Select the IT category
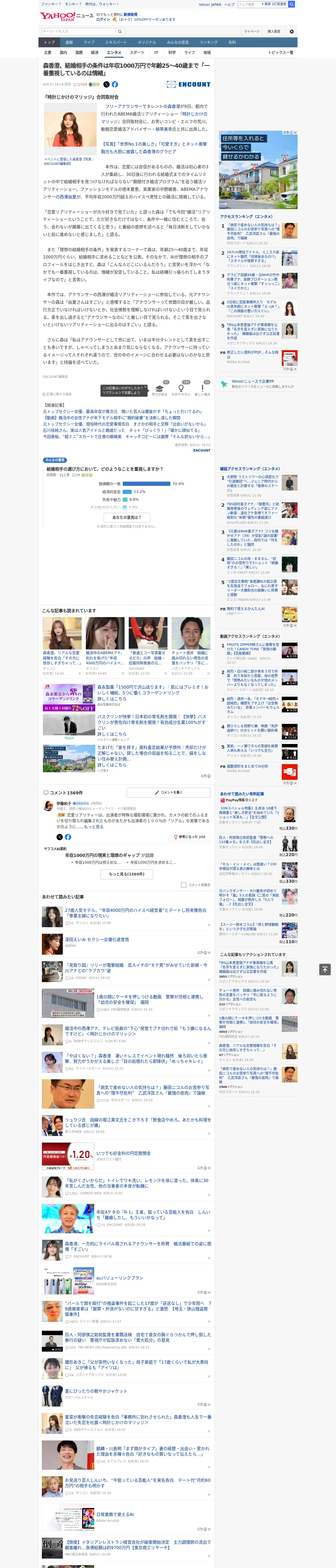 pyautogui.click(x=156, y=52)
